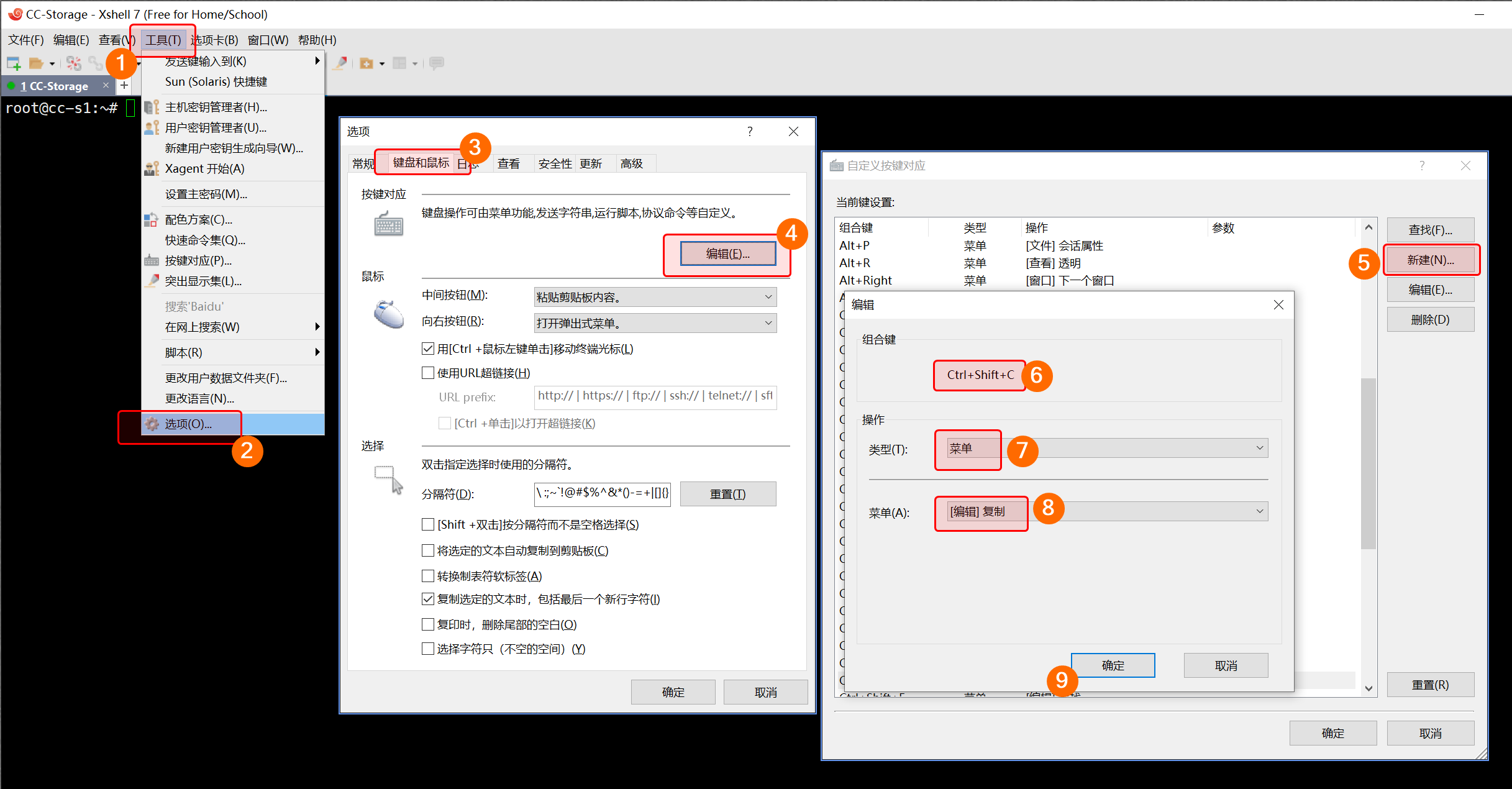Check 将选定的文本自动复制到剪贴板 option
The image size is (1512, 789).
(427, 550)
